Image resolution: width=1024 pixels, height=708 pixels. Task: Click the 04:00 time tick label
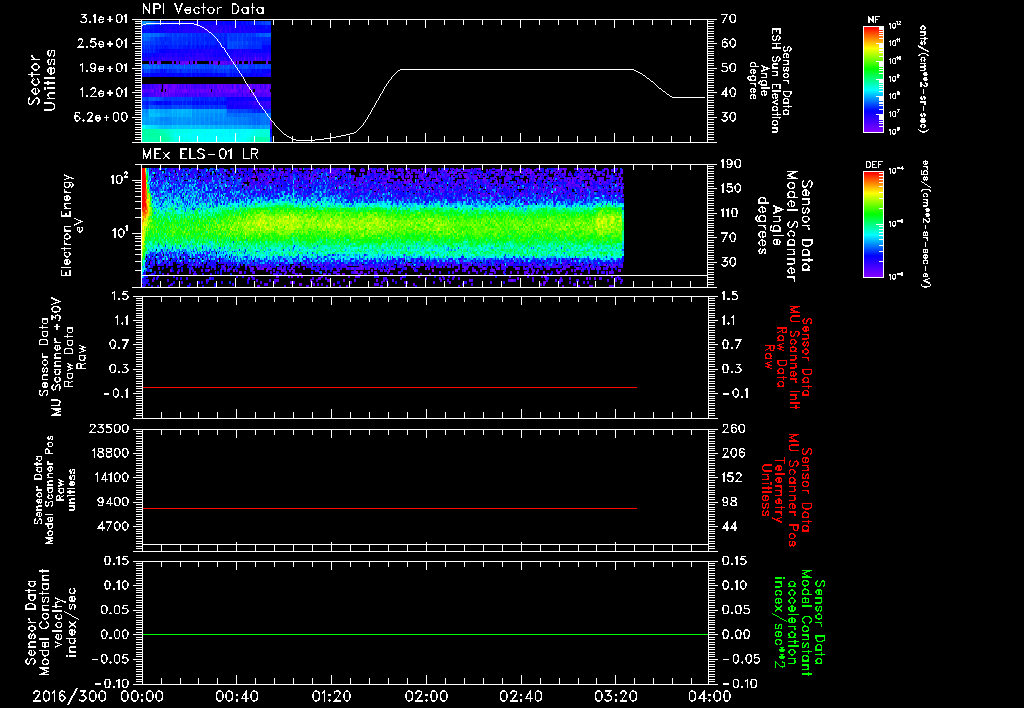tap(710, 696)
